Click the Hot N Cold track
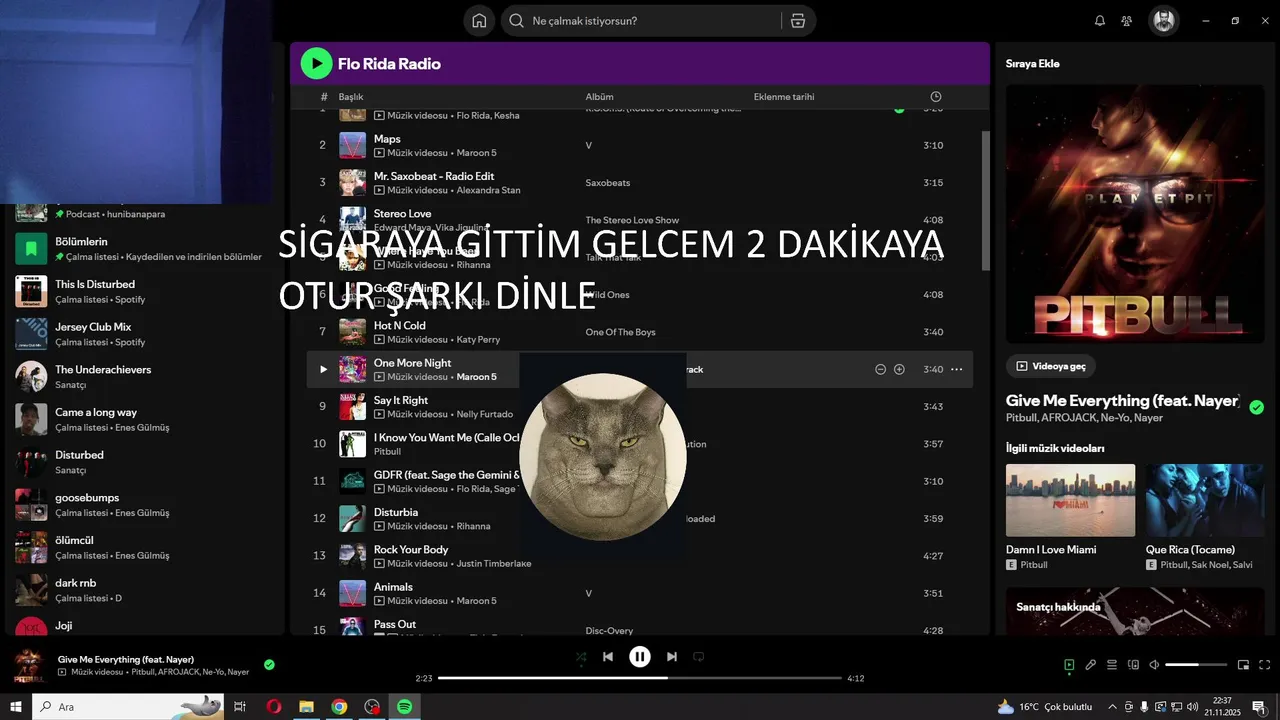 (400, 325)
